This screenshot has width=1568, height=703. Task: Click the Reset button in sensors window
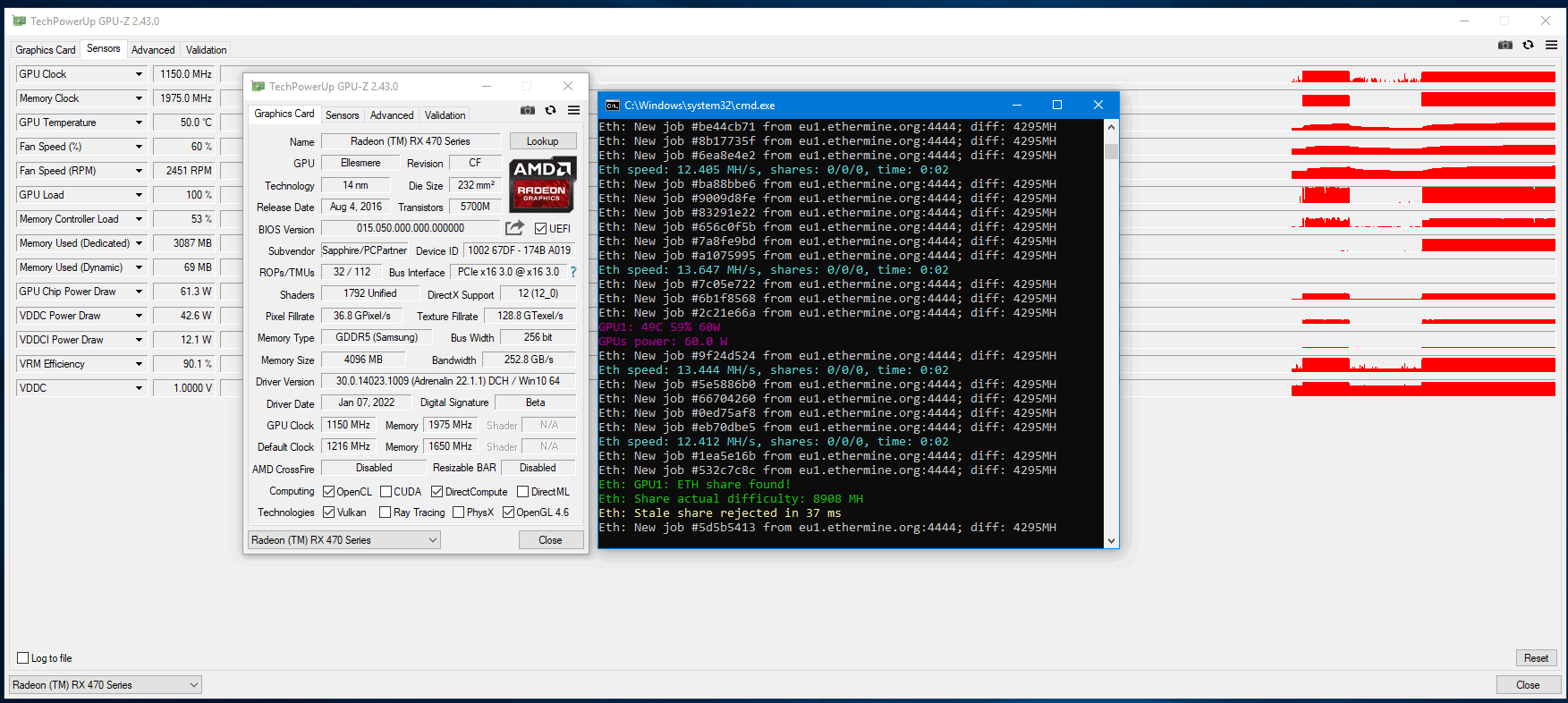[1537, 658]
